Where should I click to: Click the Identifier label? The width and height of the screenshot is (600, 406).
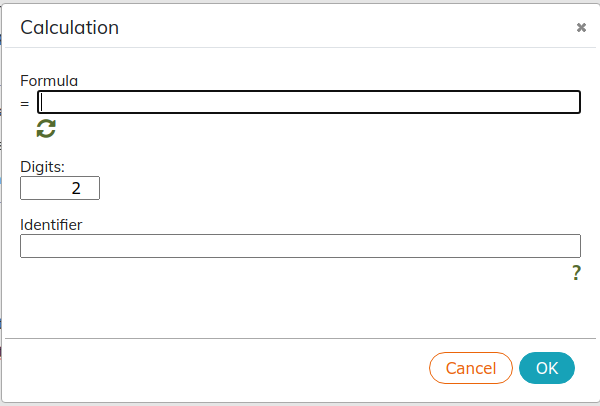(x=51, y=225)
